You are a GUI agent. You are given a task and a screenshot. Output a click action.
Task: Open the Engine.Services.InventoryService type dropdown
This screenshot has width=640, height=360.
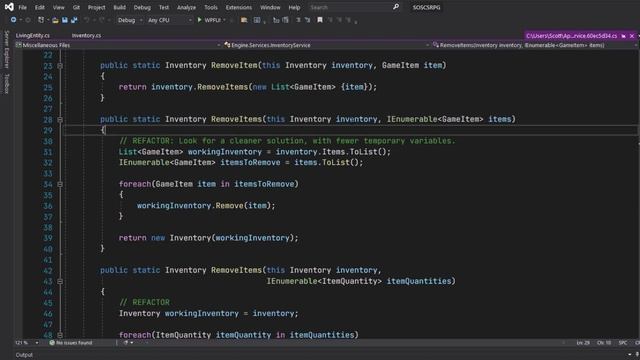point(326,45)
